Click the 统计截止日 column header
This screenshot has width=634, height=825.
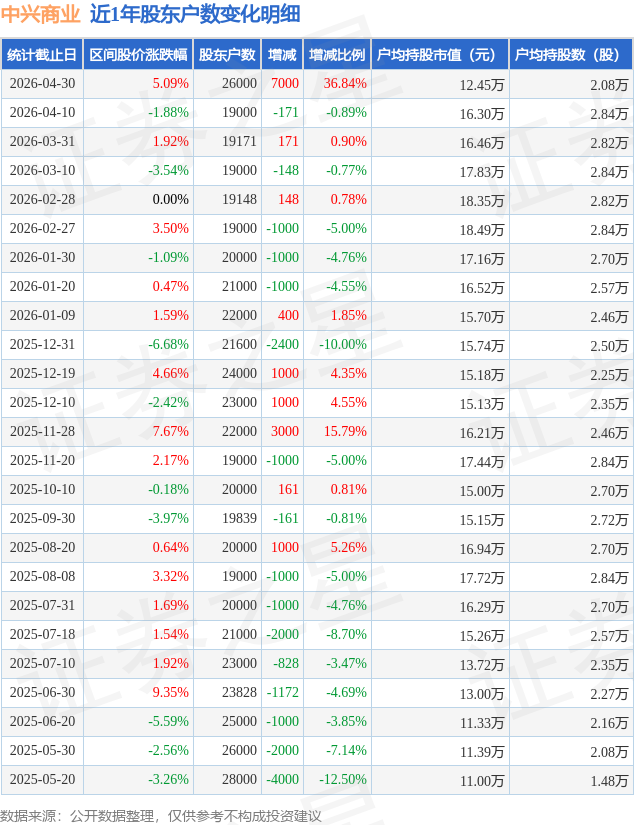click(42, 55)
